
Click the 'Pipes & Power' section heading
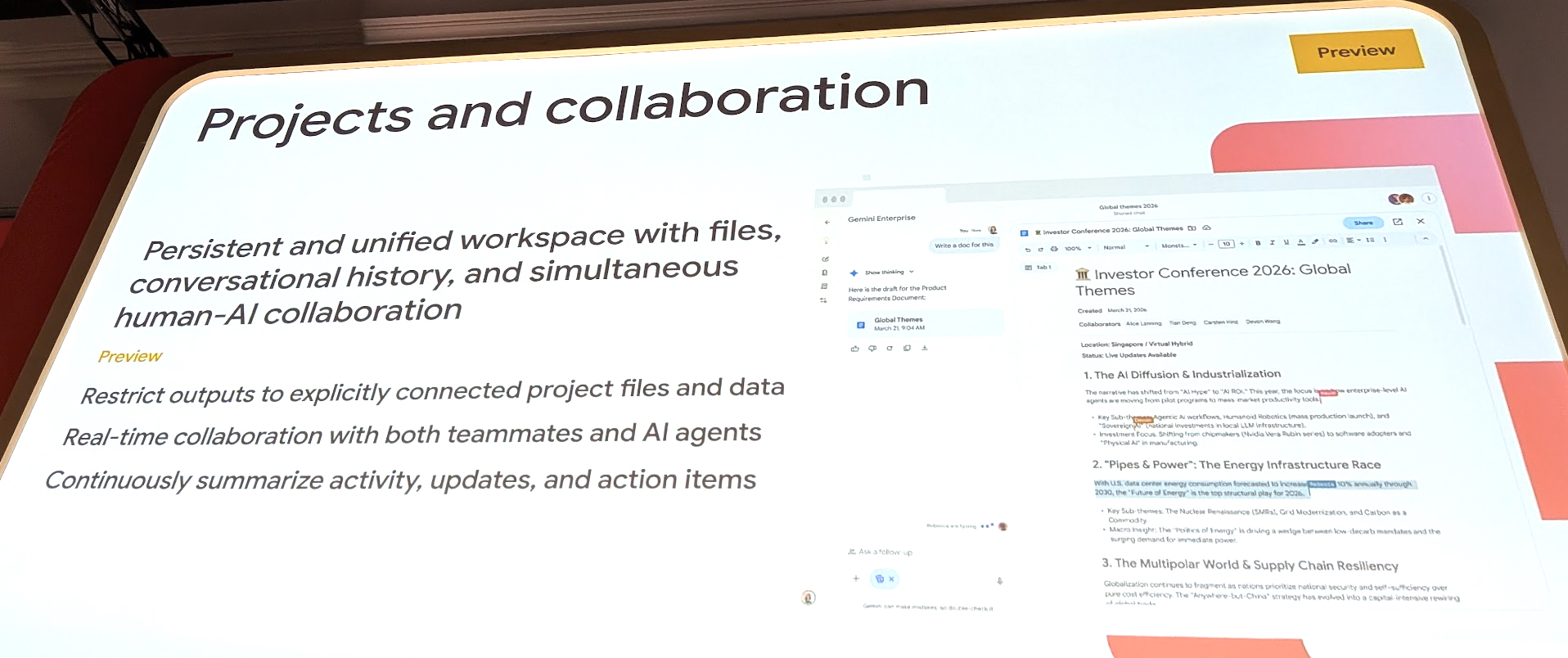tap(1237, 464)
